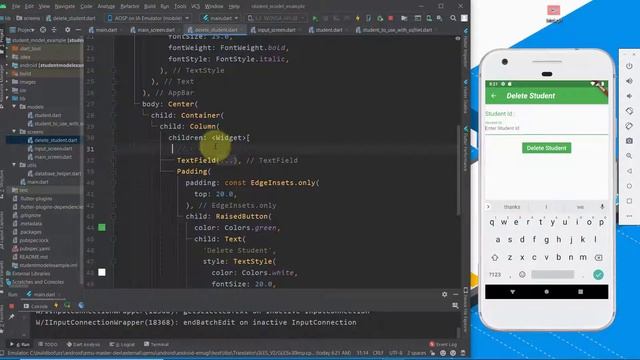The image size is (640, 360).
Task: Tap the emoji key on emulator keyboard
Action: click(522, 275)
